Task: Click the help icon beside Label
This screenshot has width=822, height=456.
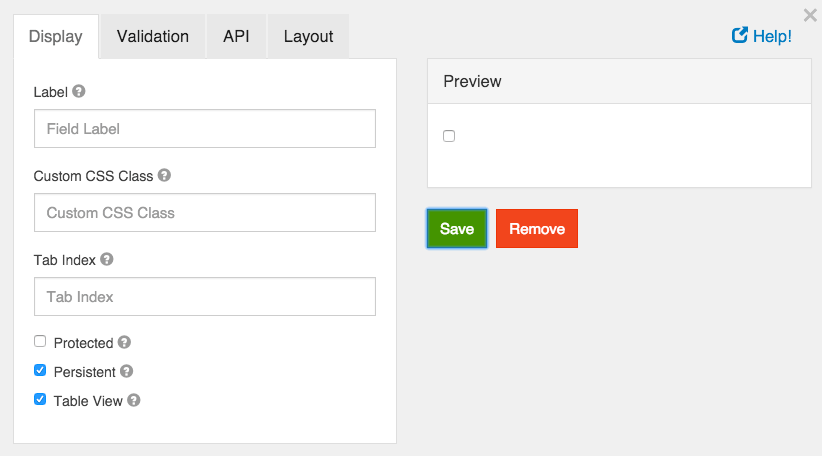Action: pos(79,91)
